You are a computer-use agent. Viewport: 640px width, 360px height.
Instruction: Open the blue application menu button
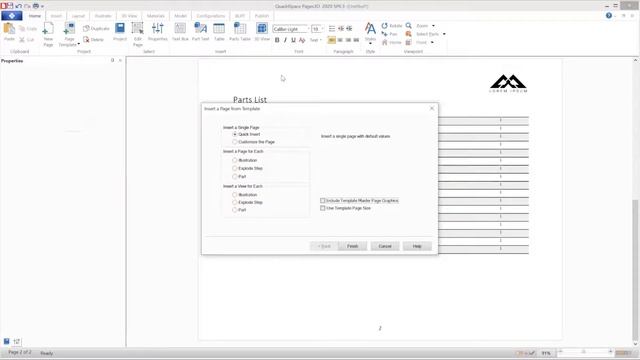11,16
